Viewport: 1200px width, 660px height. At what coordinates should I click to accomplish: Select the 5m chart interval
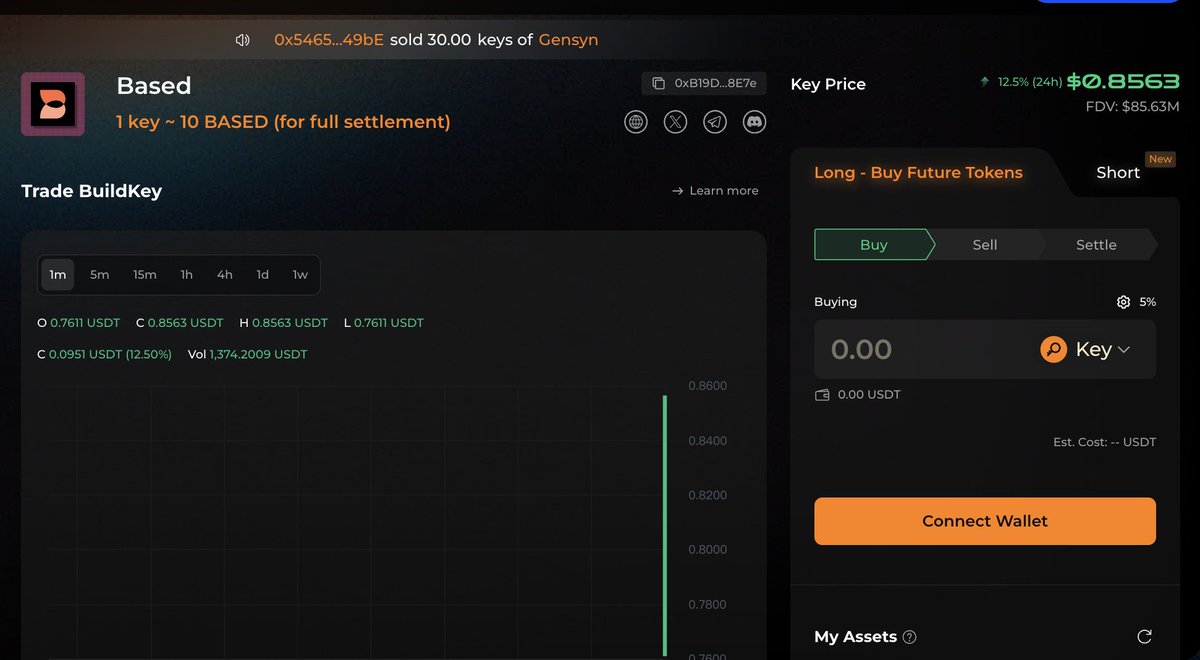click(x=100, y=274)
